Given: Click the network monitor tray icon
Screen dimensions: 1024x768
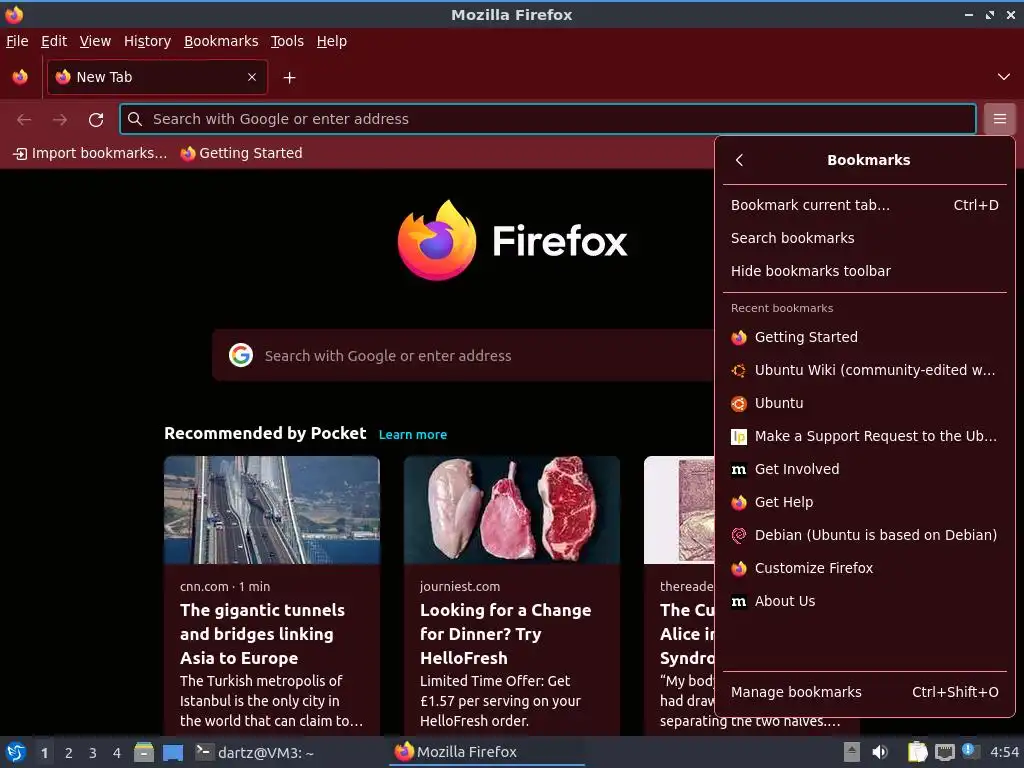Looking at the screenshot, I should (x=945, y=752).
